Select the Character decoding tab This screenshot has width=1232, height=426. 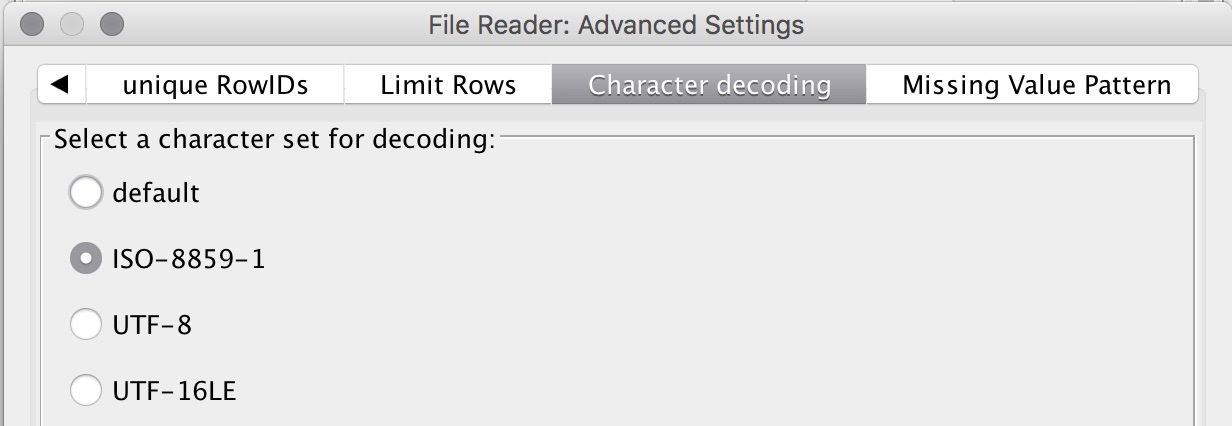click(709, 85)
